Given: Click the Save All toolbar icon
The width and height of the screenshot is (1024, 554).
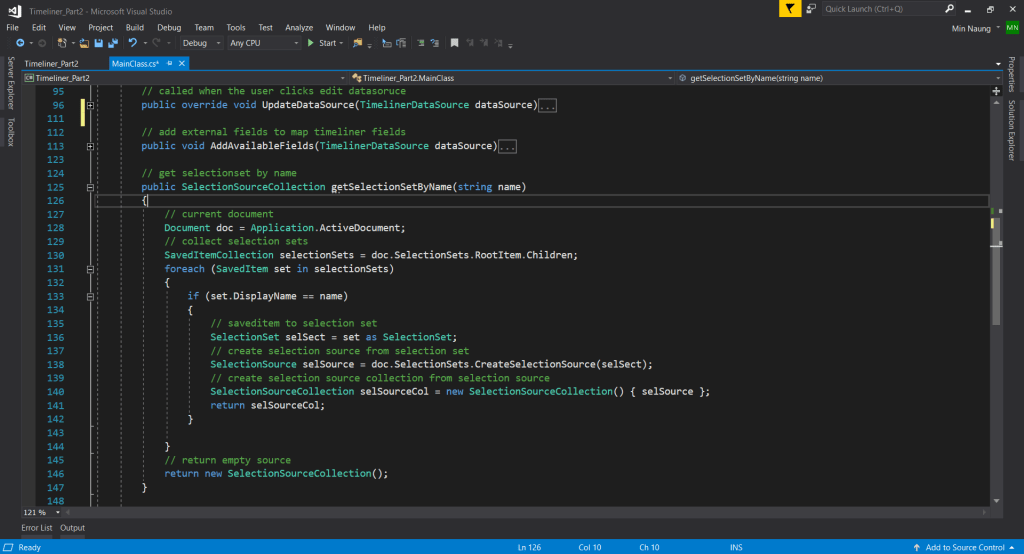Looking at the screenshot, I should pos(113,43).
